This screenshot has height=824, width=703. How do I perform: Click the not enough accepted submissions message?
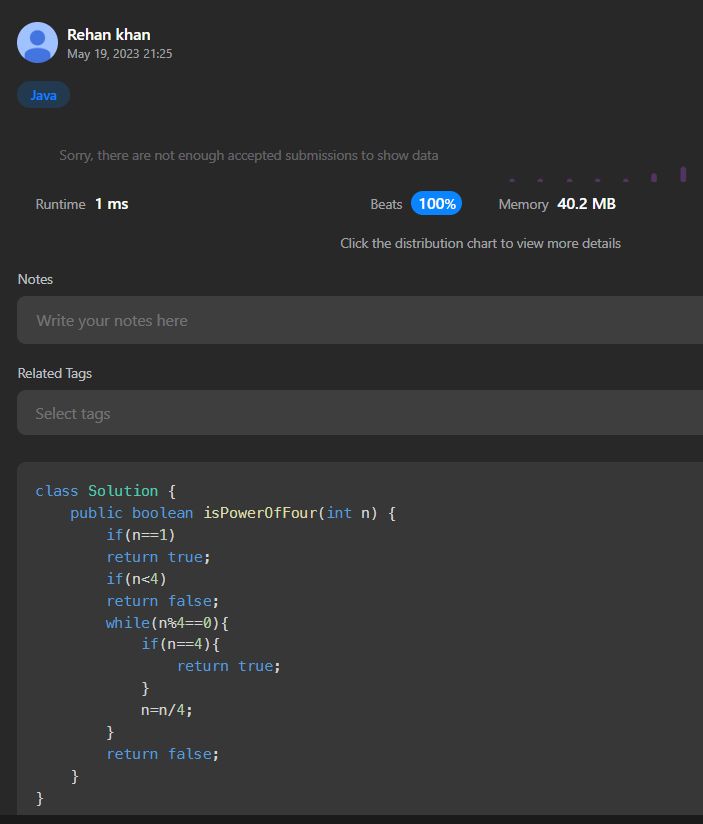pyautogui.click(x=249, y=156)
